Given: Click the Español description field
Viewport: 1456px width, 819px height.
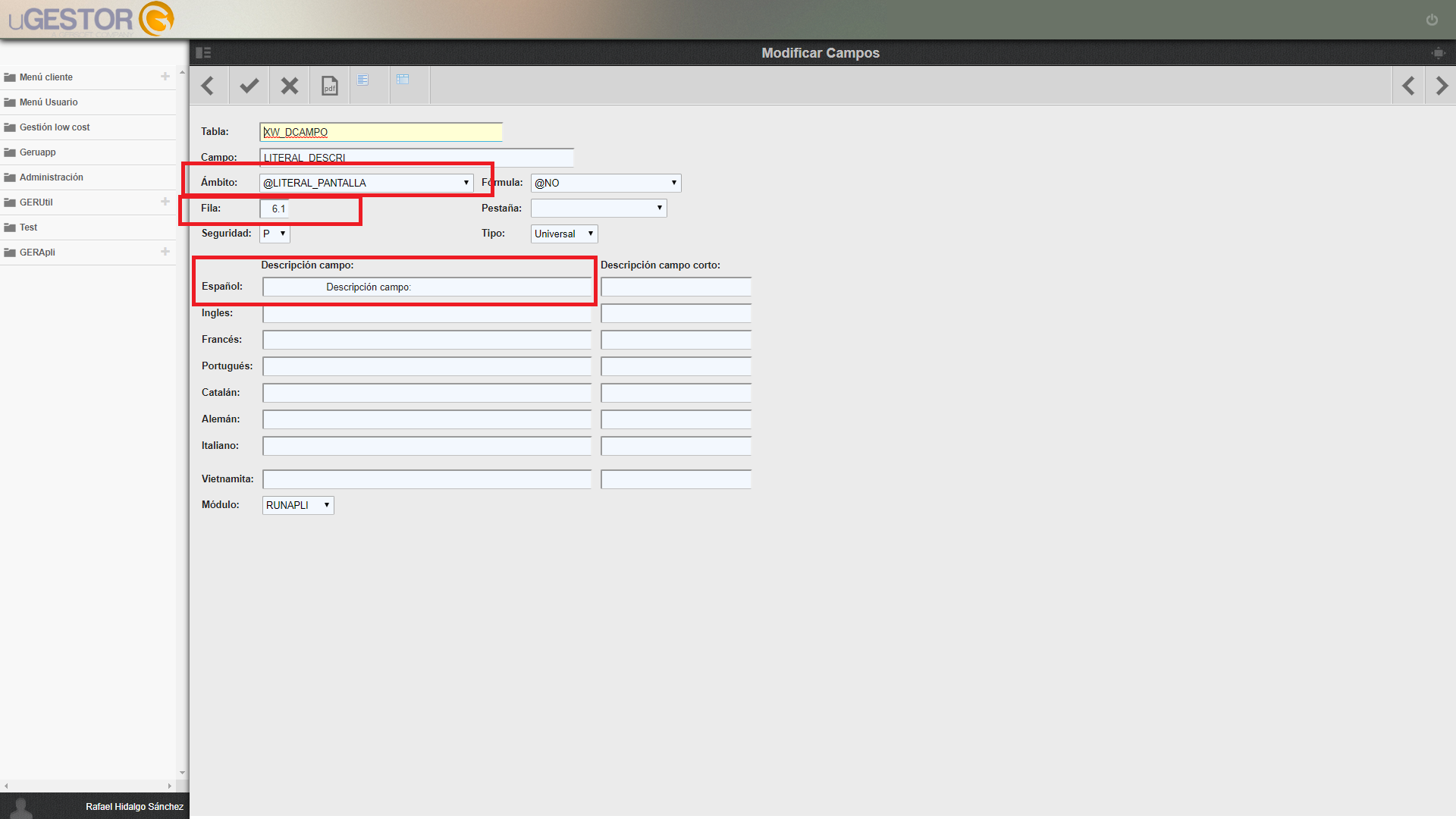Looking at the screenshot, I should click(x=427, y=287).
